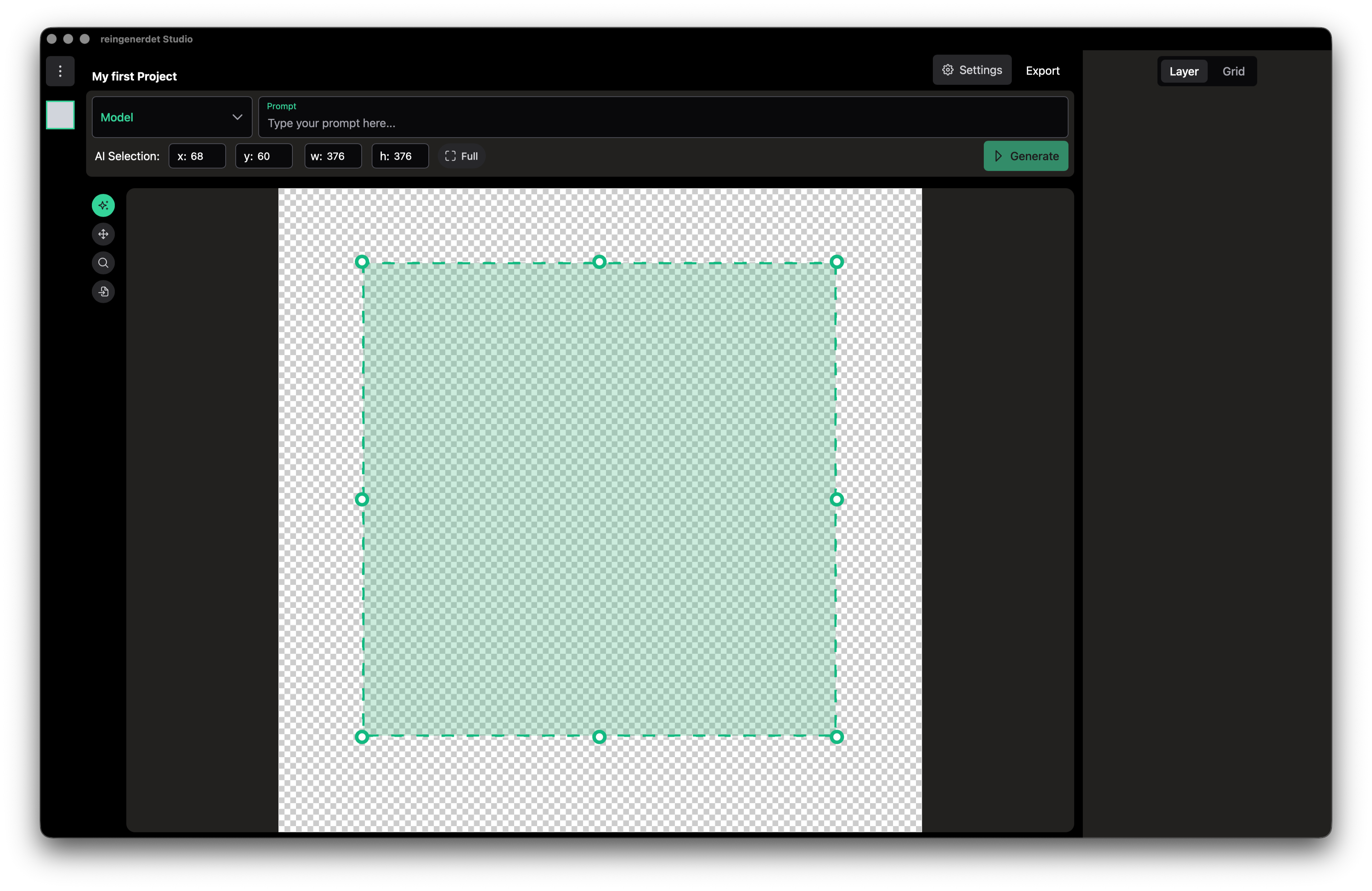Open the Model dropdown

(x=171, y=117)
